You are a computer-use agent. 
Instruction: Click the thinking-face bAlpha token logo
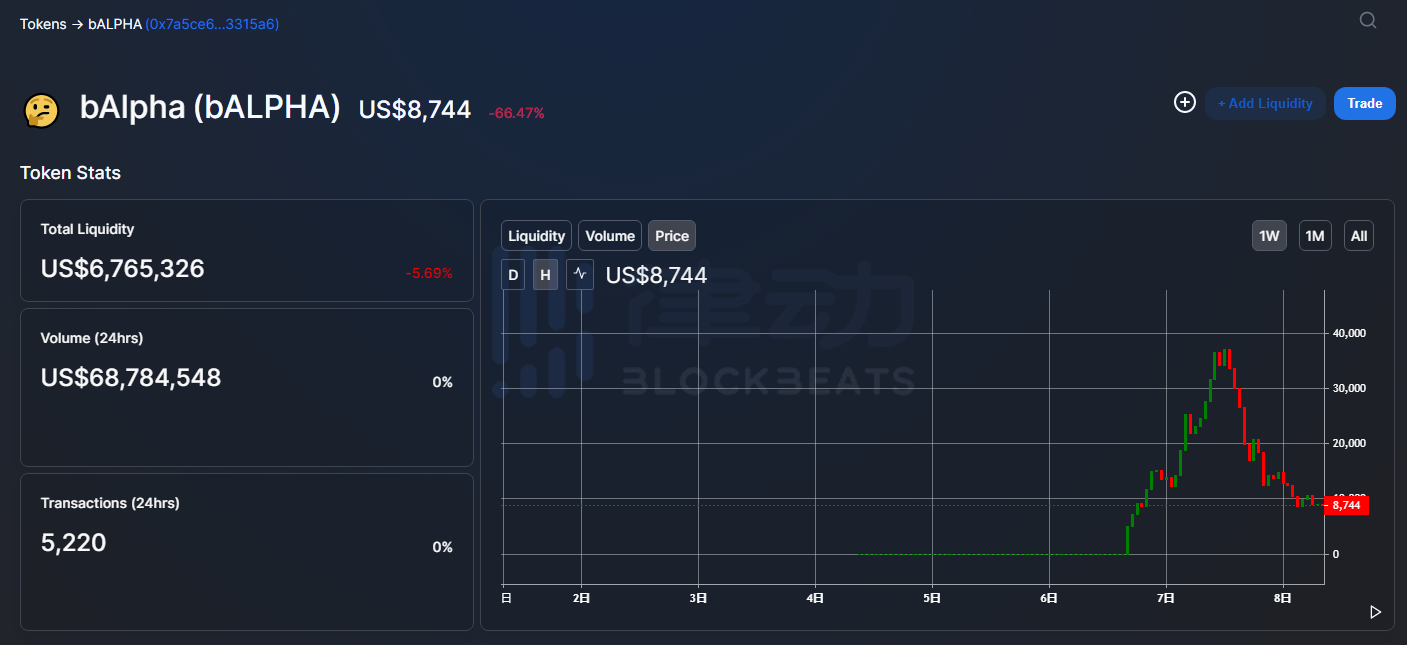(41, 110)
